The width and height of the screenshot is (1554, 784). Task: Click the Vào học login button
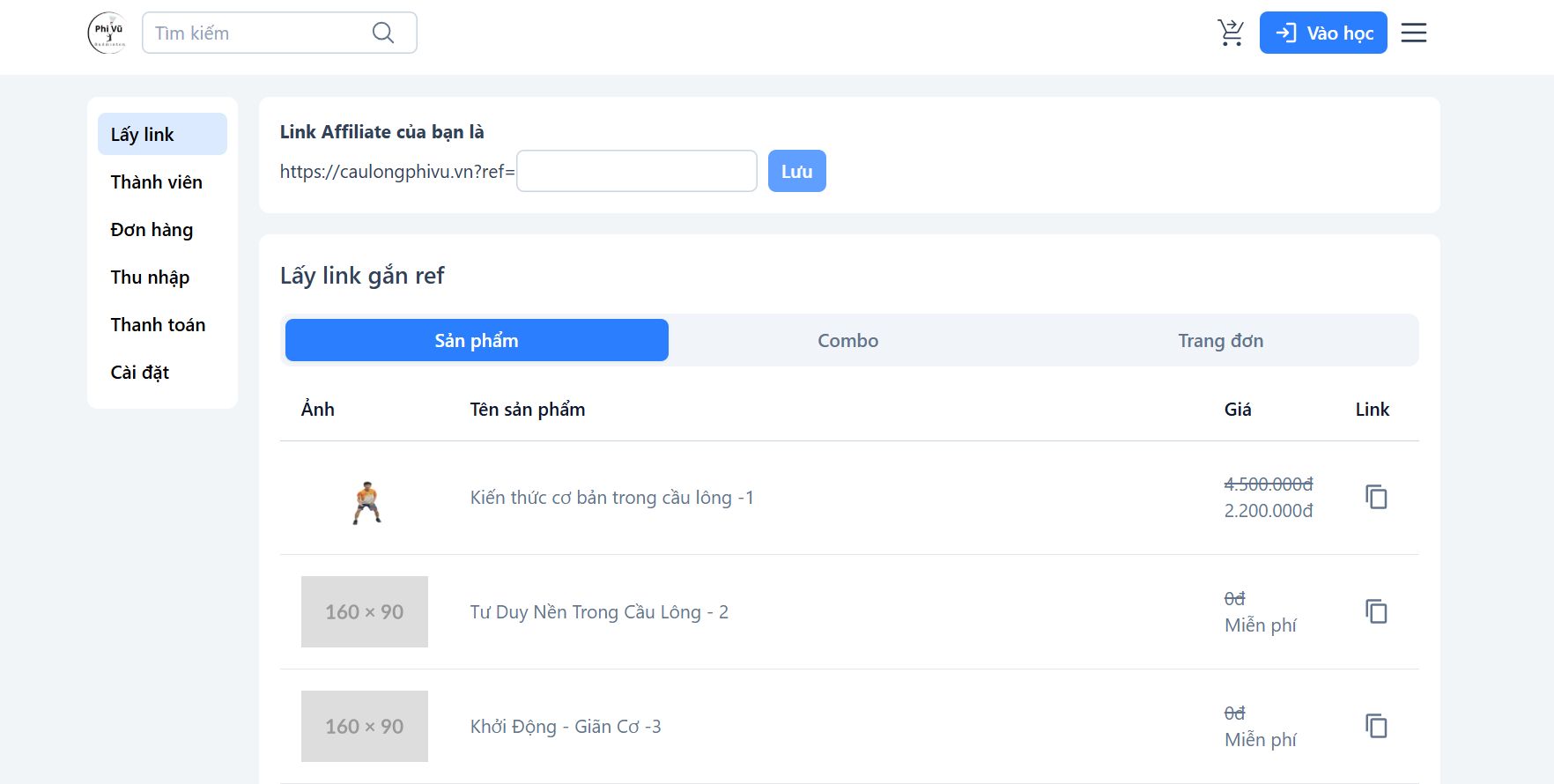coord(1322,33)
